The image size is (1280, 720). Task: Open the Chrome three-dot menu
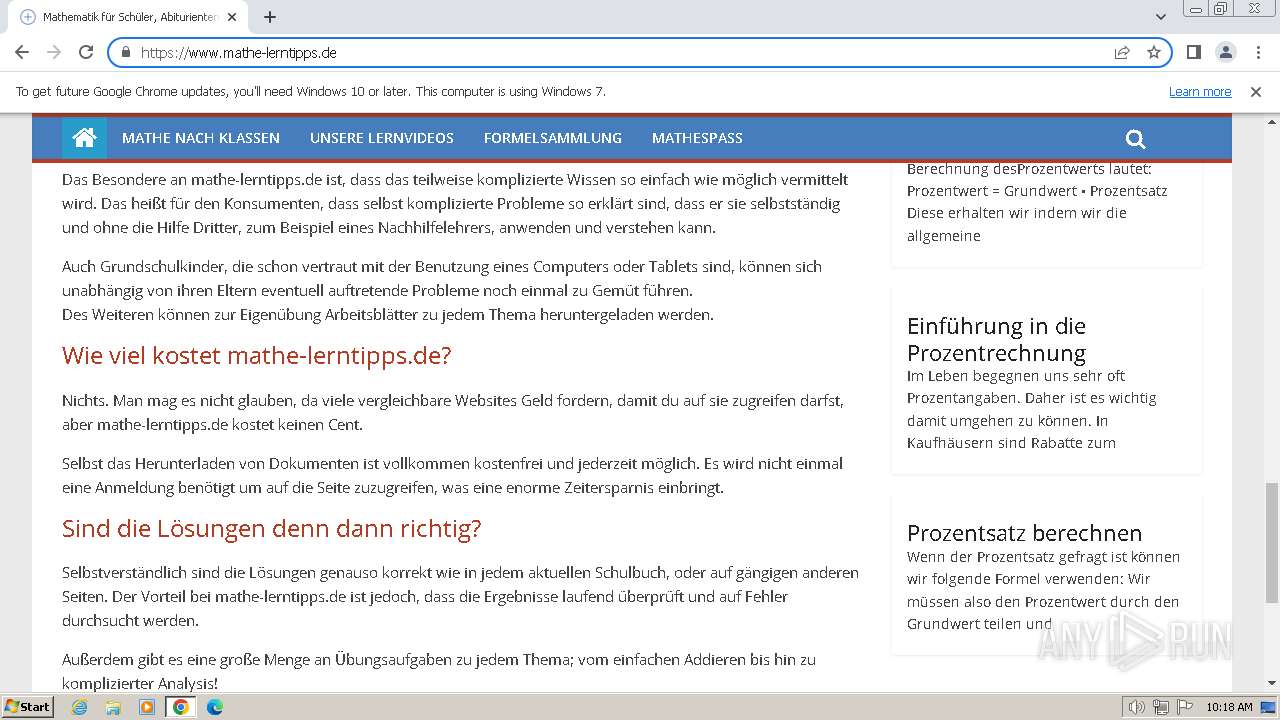(x=1258, y=52)
